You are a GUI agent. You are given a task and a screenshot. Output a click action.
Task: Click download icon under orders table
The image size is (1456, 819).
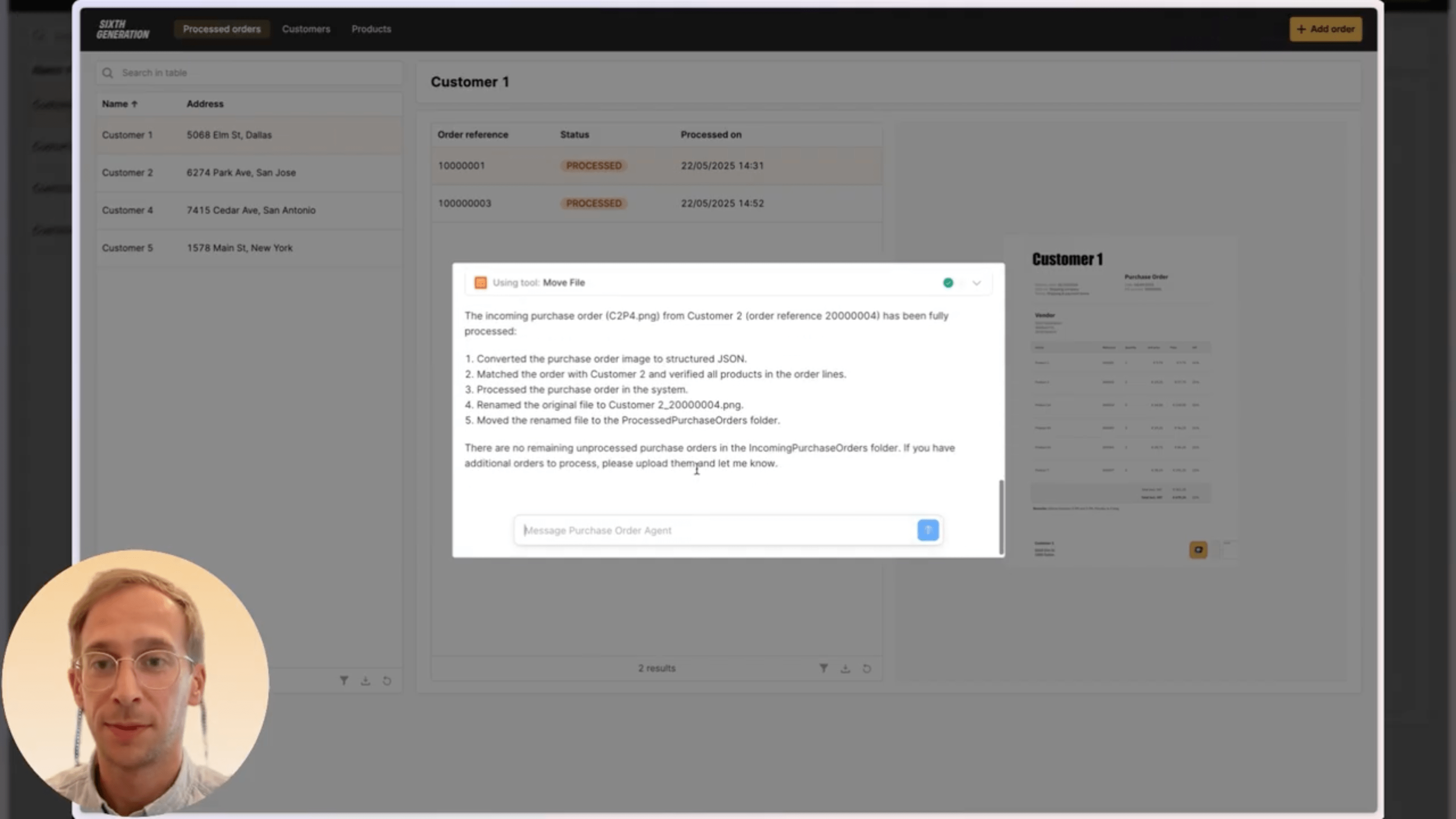tap(845, 668)
